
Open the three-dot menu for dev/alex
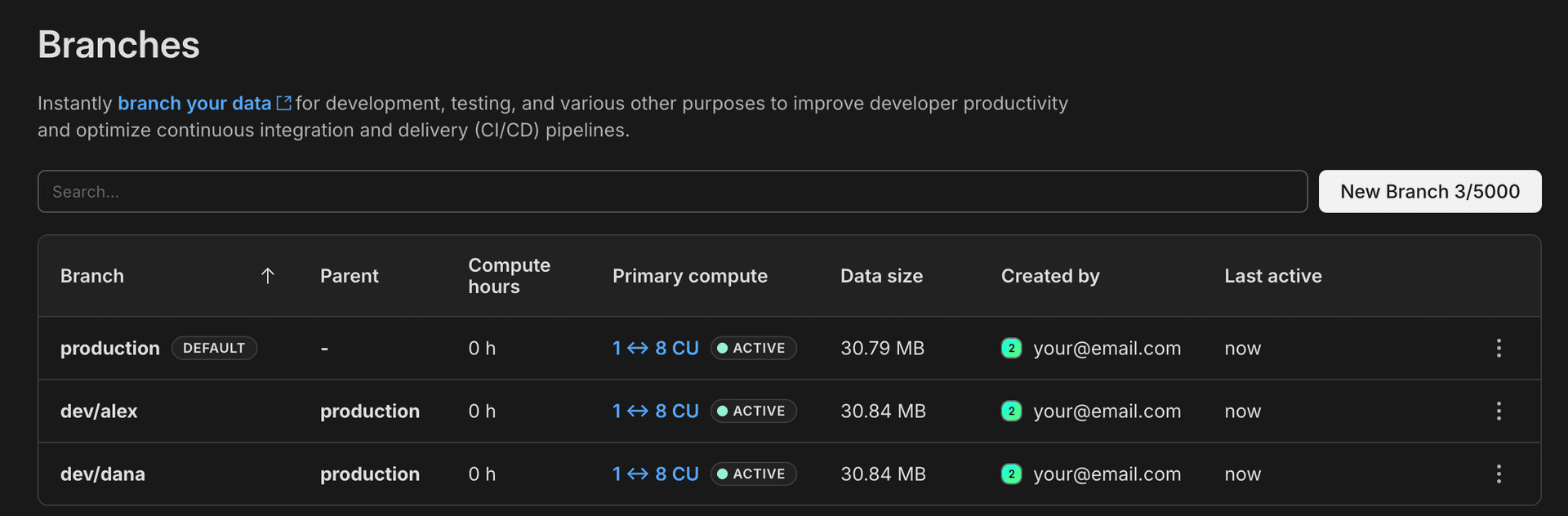tap(1498, 411)
